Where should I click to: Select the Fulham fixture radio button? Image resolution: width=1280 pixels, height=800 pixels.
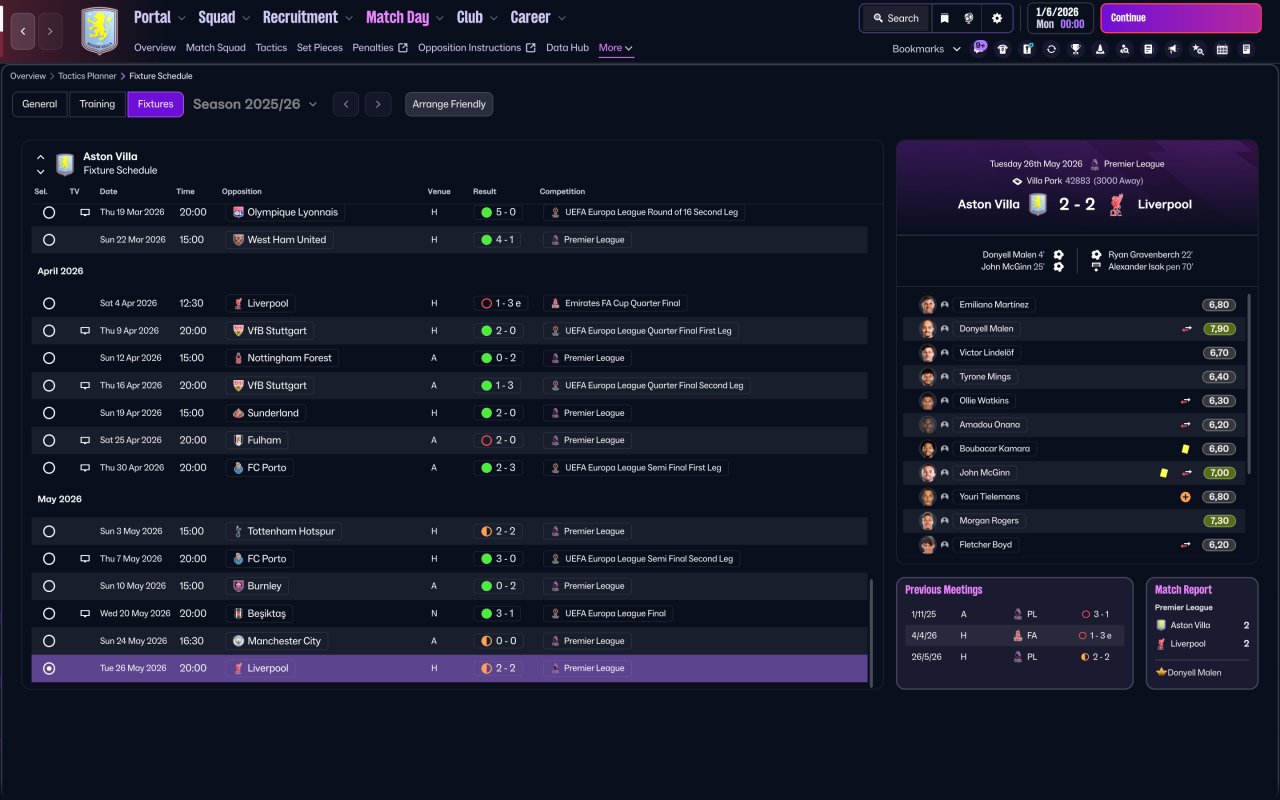click(x=49, y=440)
